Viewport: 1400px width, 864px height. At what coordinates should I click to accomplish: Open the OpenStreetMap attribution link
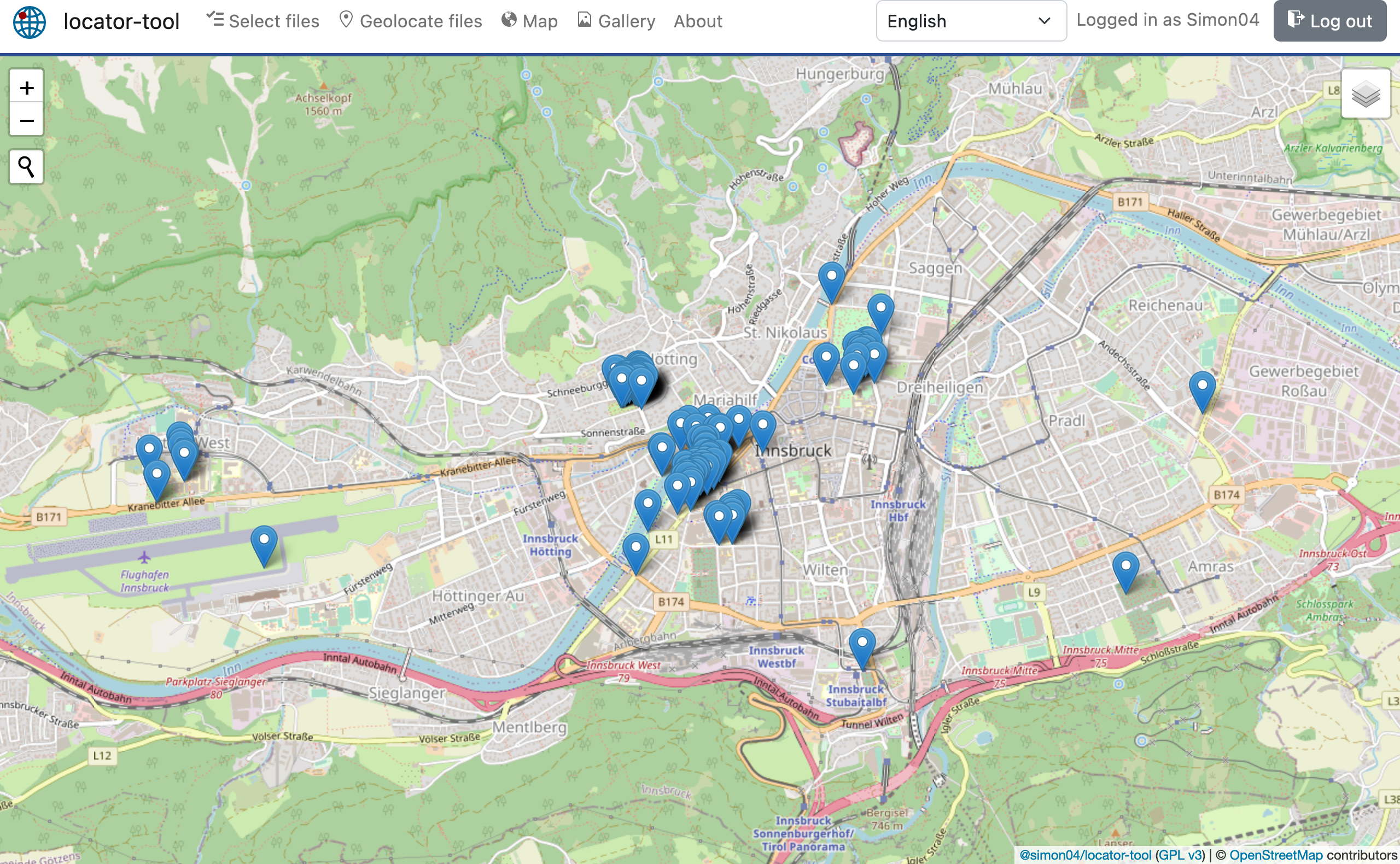tap(1276, 855)
